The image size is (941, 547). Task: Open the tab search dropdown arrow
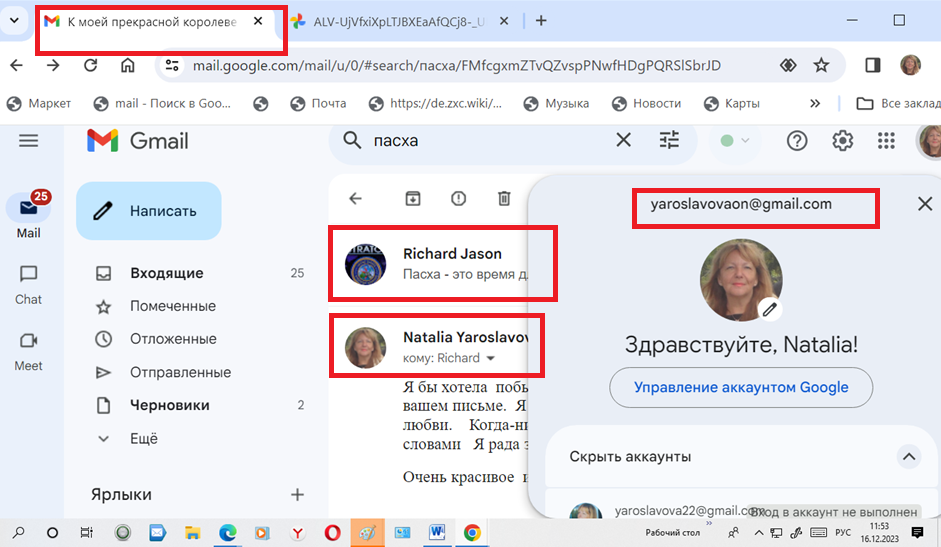[x=14, y=20]
